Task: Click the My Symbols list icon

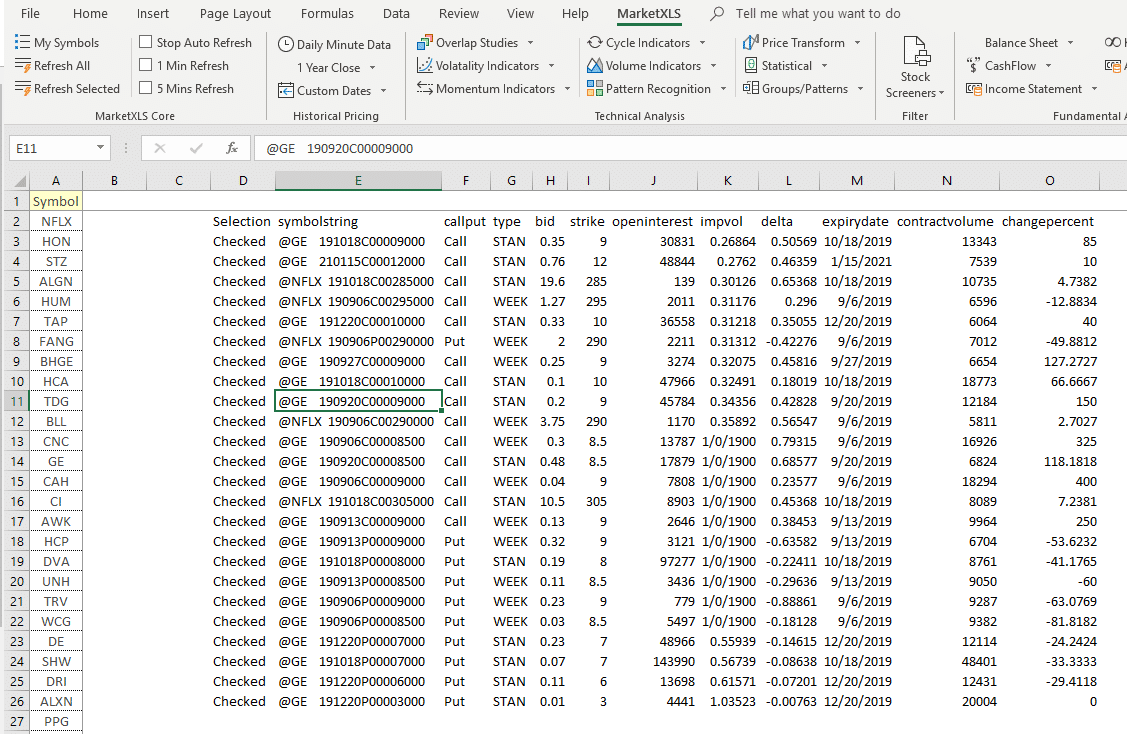Action: click(22, 42)
